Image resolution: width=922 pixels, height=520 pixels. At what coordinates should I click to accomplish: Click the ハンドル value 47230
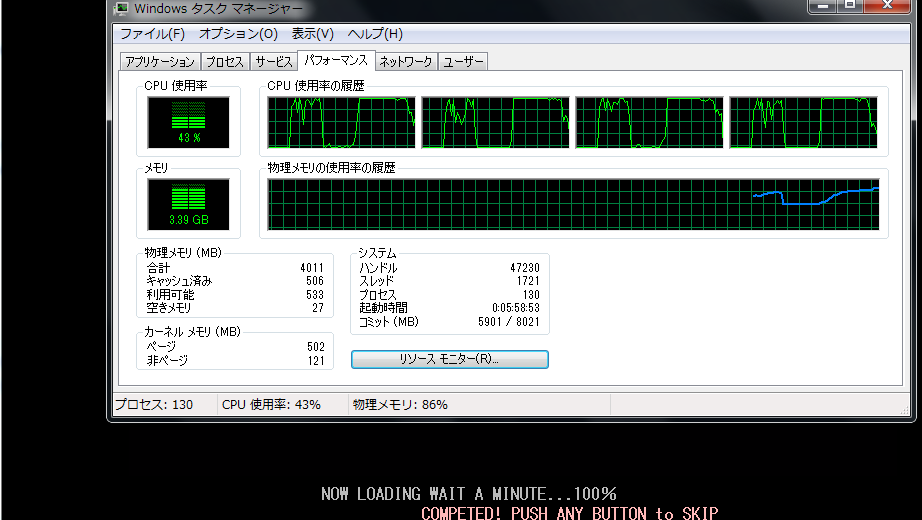[525, 268]
